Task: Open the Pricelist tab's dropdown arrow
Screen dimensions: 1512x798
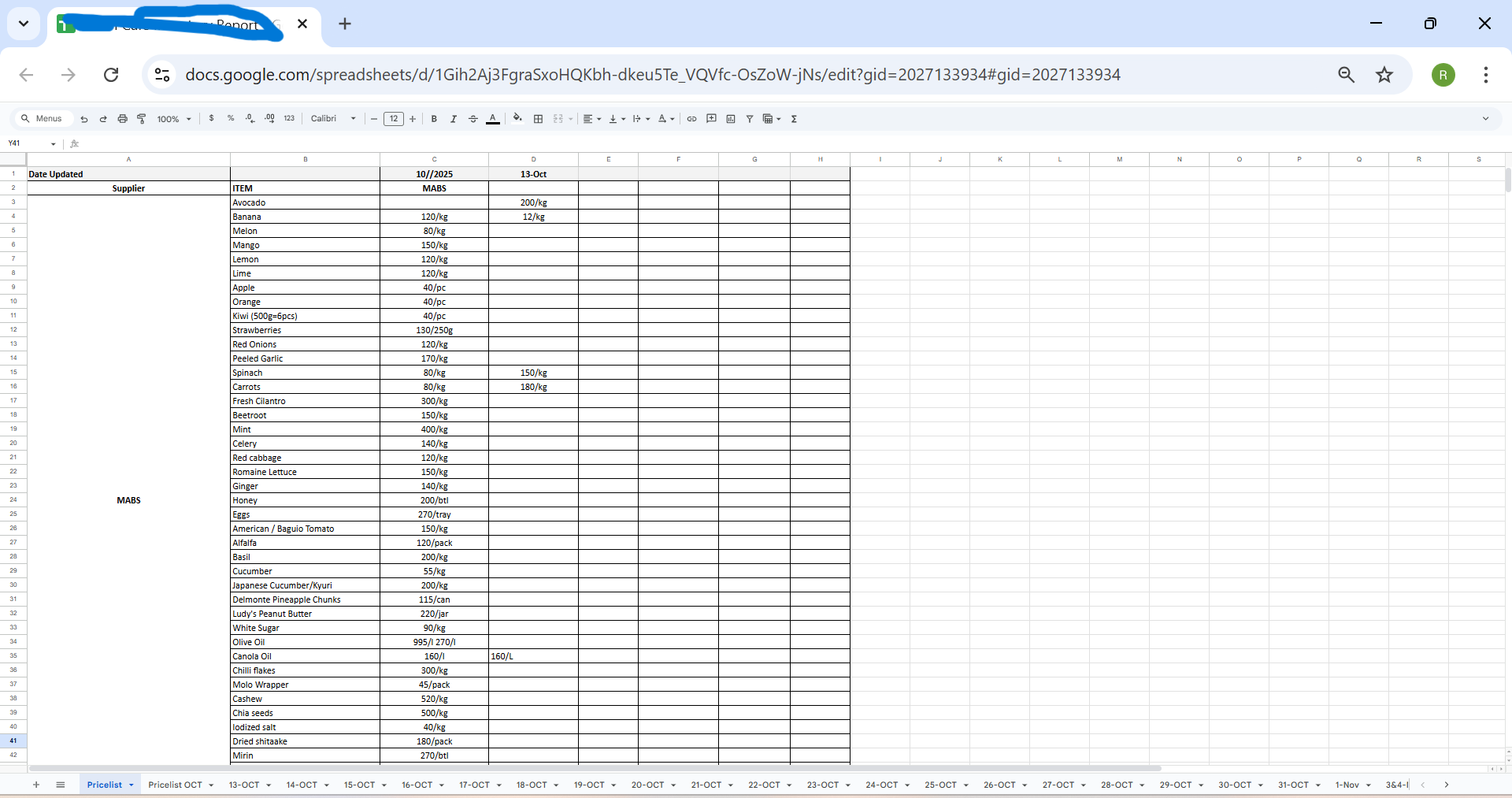Action: [x=132, y=785]
